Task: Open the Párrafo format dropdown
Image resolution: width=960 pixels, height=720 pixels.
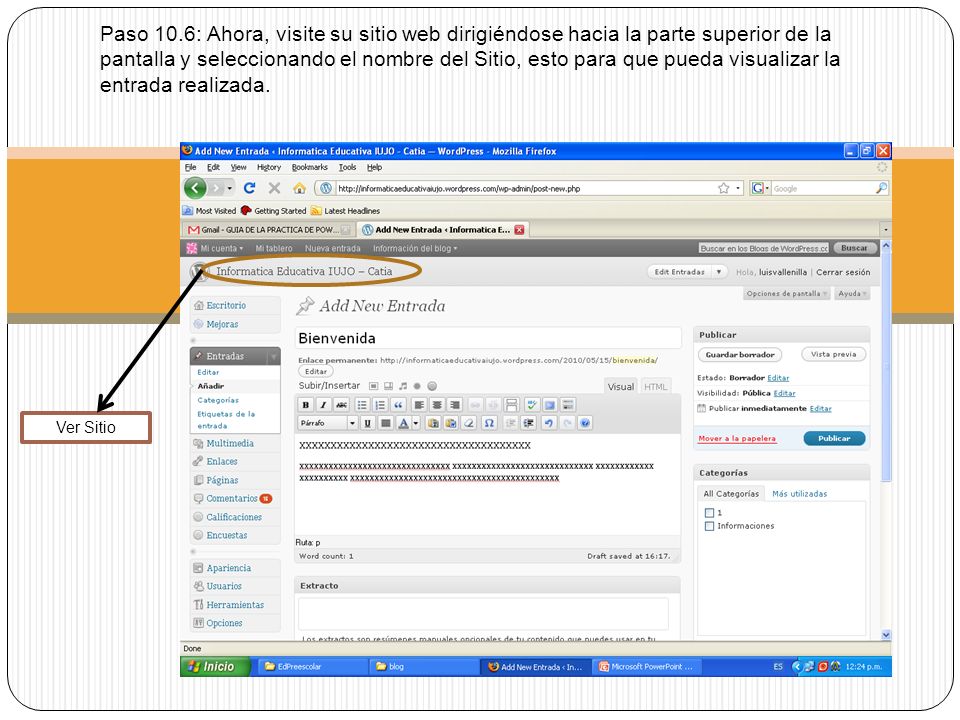Action: 328,423
